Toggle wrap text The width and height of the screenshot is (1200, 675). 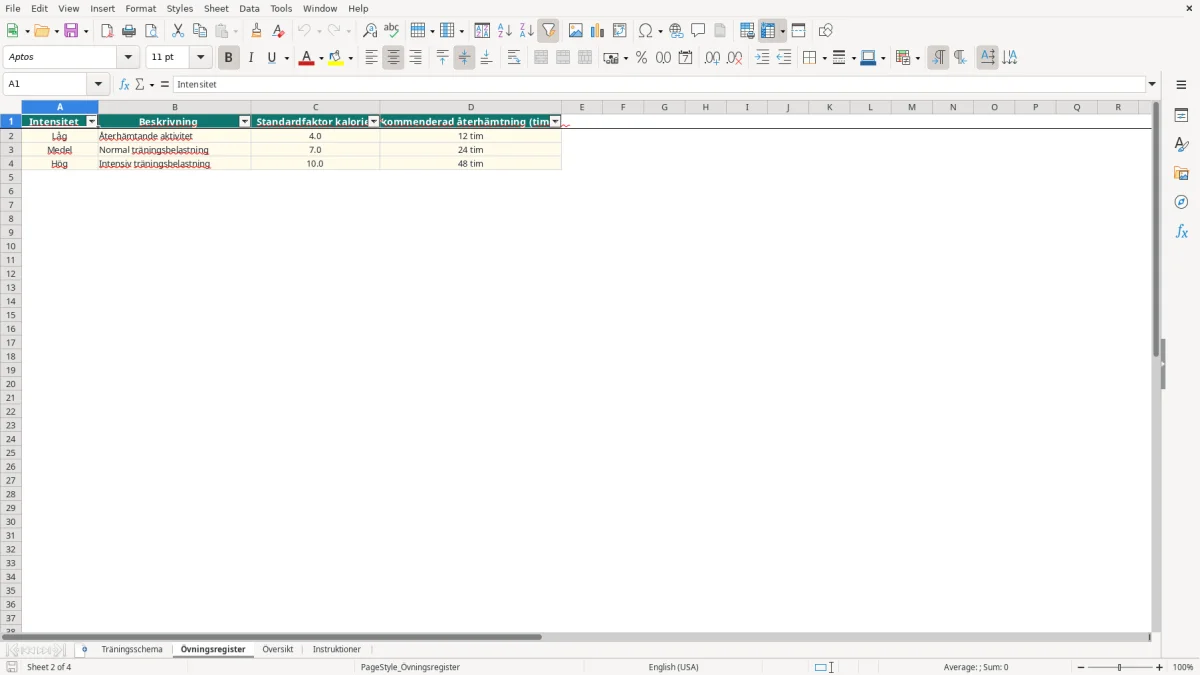point(514,58)
